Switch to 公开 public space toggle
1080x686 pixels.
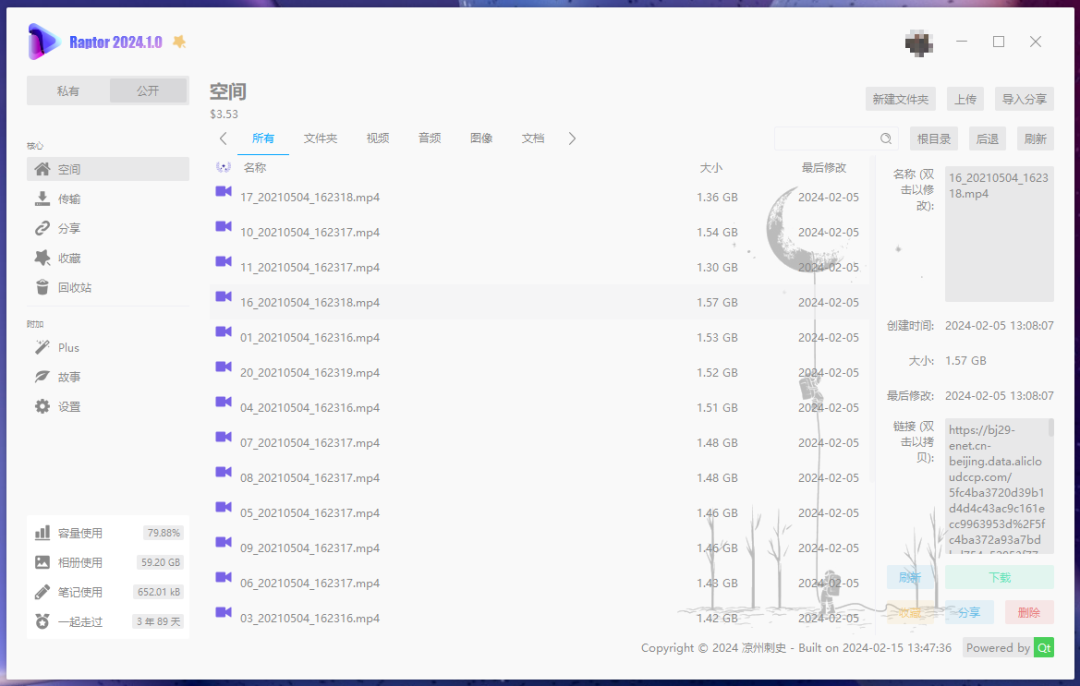(x=148, y=91)
